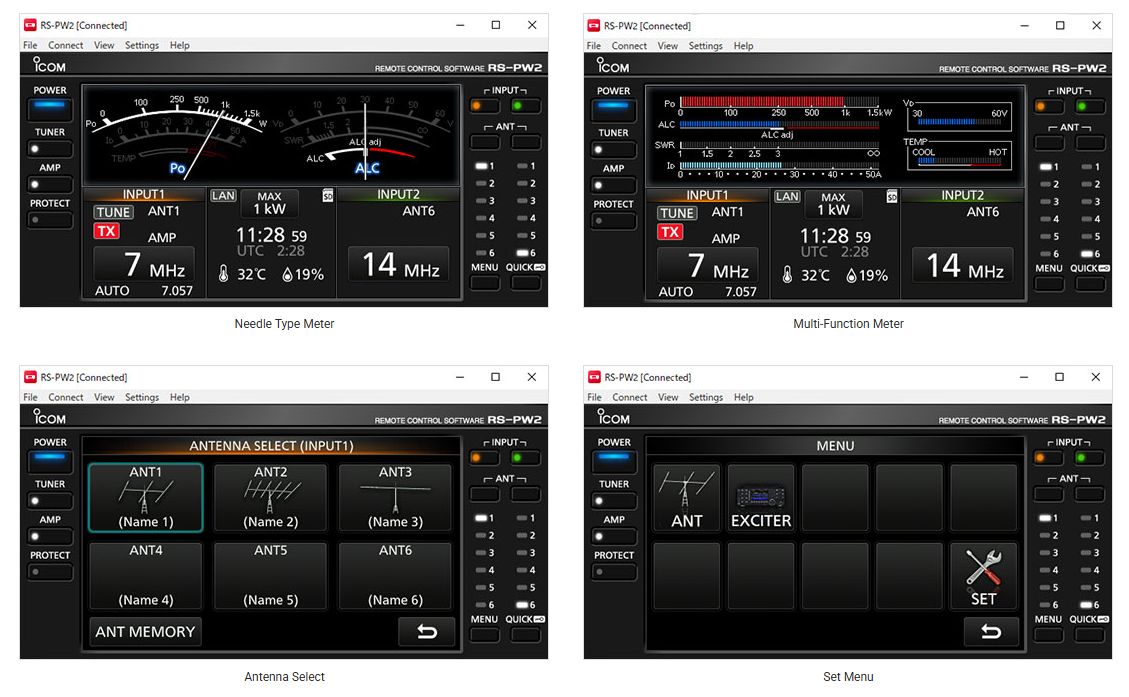1129x697 pixels.
Task: Click TEMP COOL/HOT gauge in Multi-Function Meter window
Action: (959, 154)
